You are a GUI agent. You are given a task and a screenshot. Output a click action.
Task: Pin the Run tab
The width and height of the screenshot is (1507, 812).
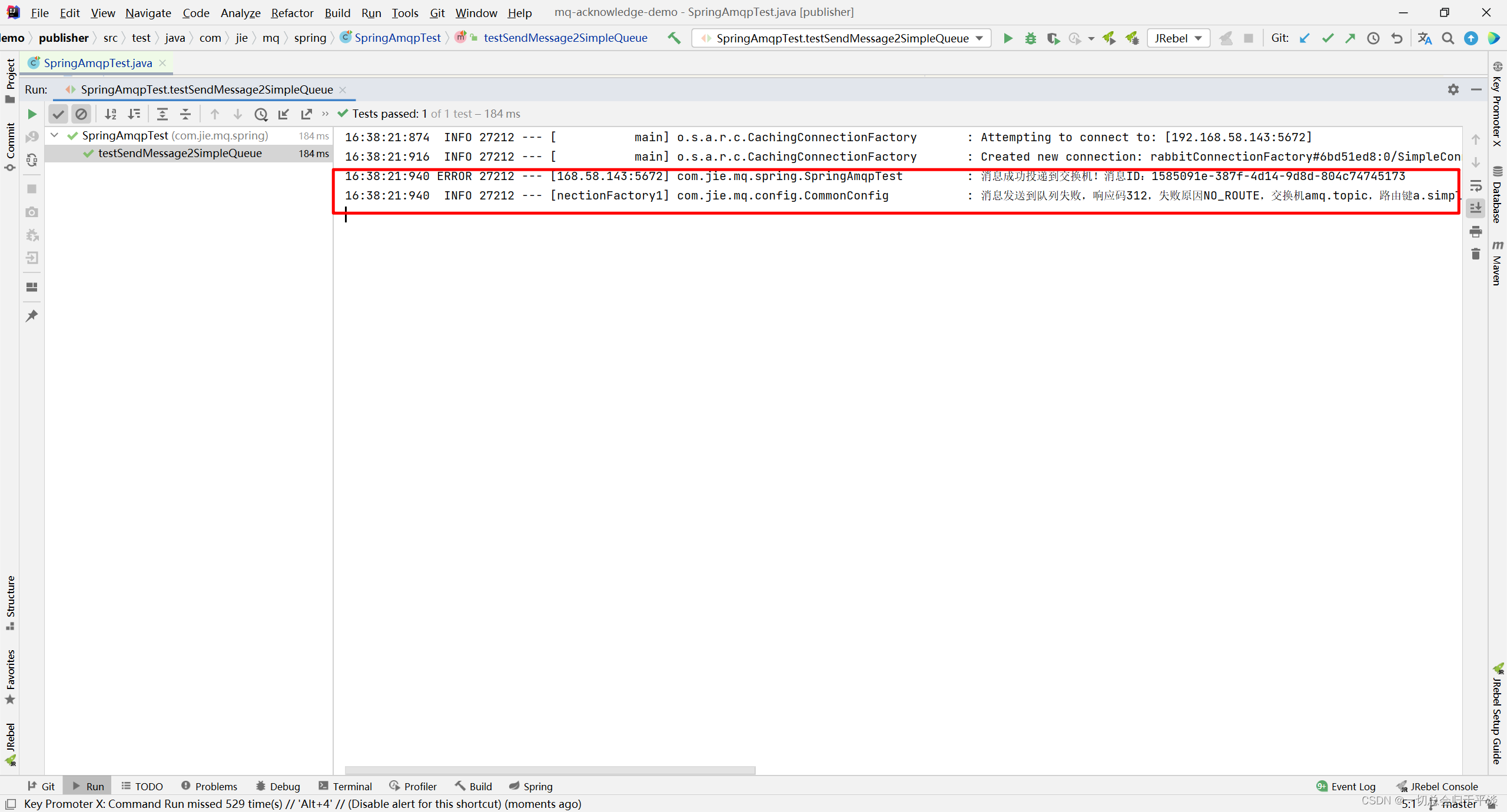pyautogui.click(x=32, y=316)
